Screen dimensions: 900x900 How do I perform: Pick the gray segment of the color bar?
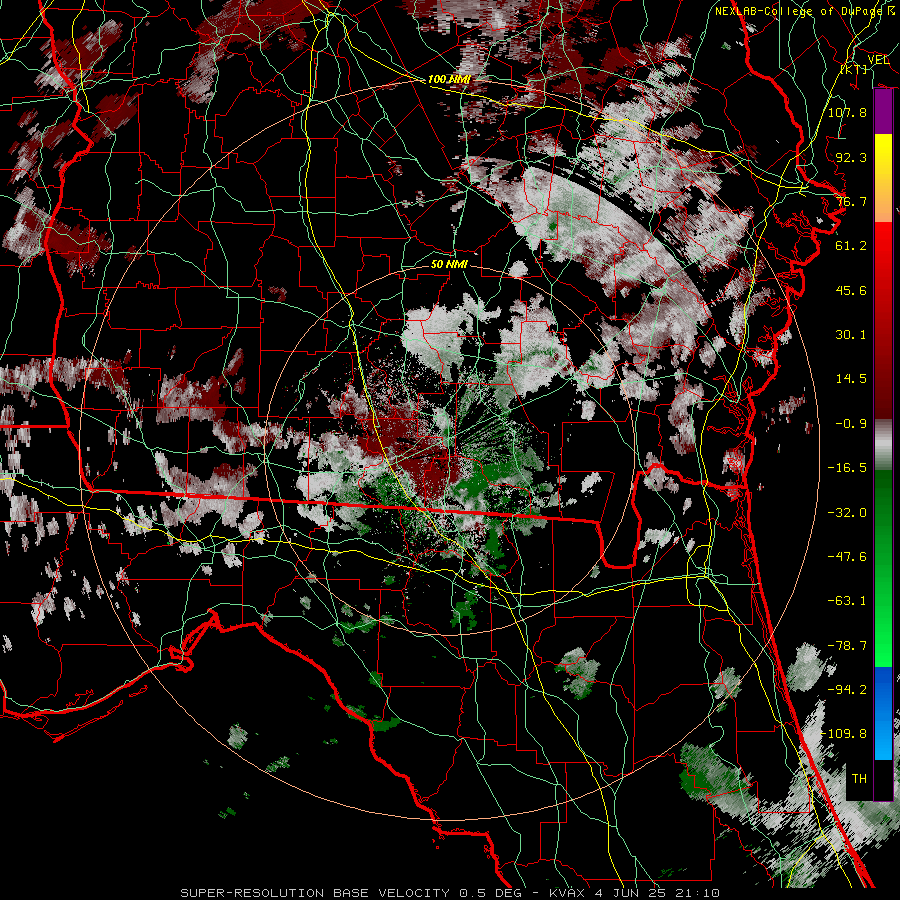point(883,445)
